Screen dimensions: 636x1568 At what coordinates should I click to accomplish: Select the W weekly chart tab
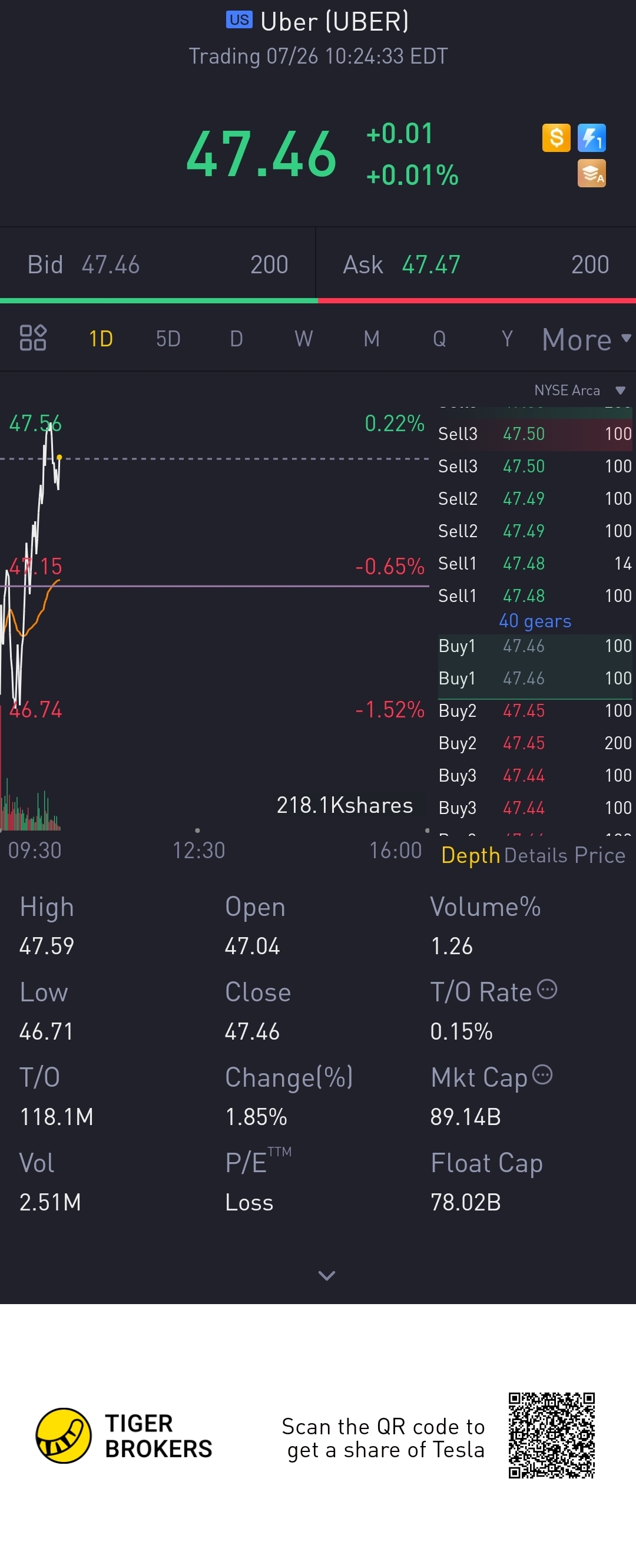tap(304, 339)
